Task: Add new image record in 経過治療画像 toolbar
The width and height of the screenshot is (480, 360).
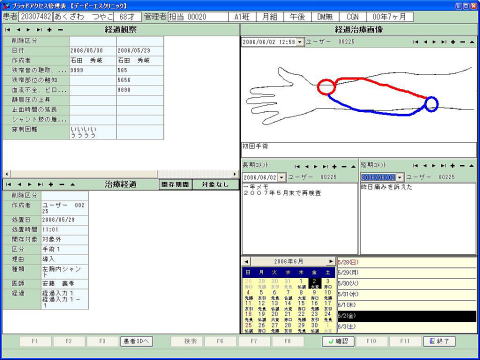Action: tap(453, 42)
